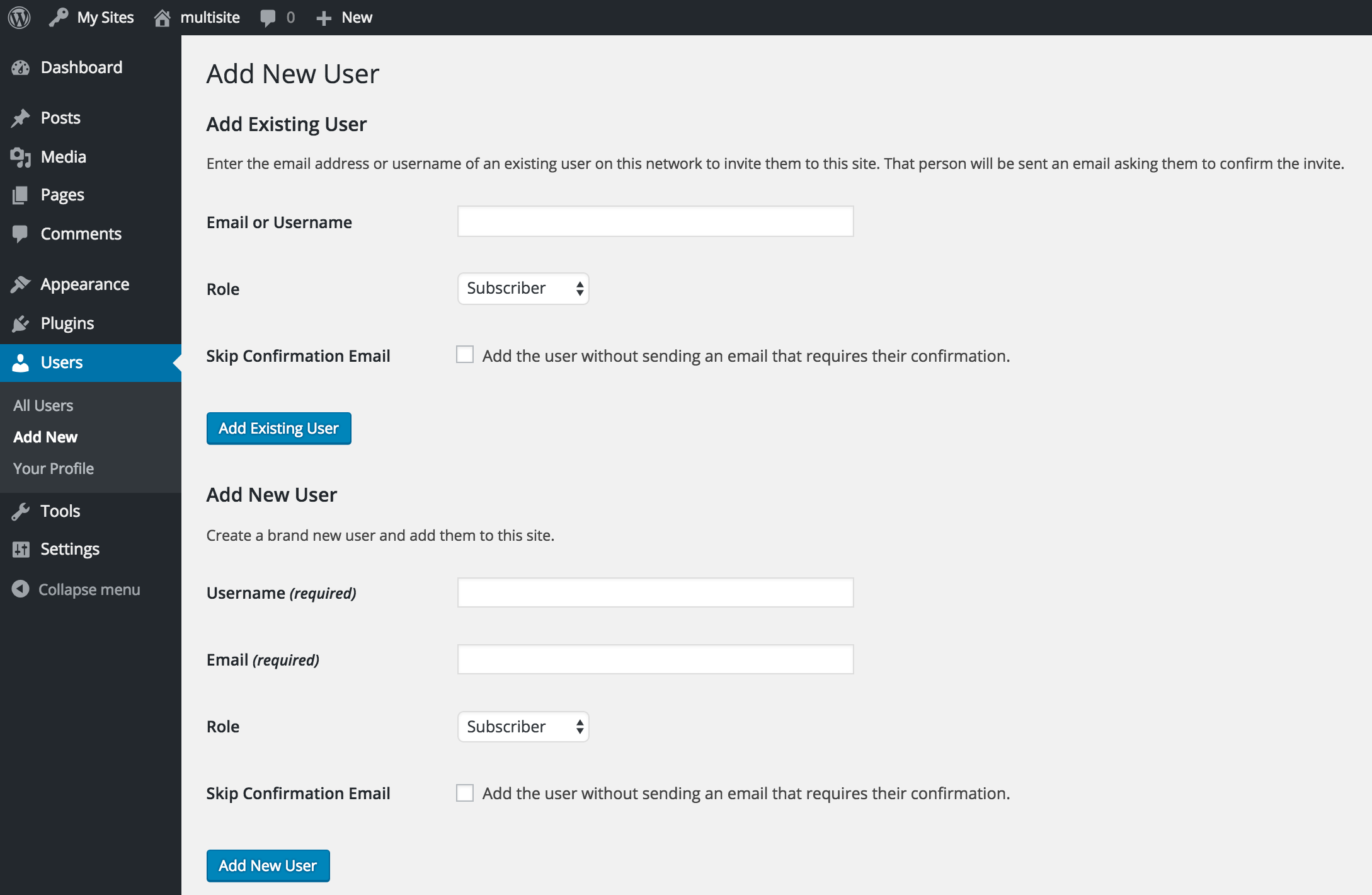Select Subscriber role from dropdown
The width and height of the screenshot is (1372, 895).
[523, 289]
